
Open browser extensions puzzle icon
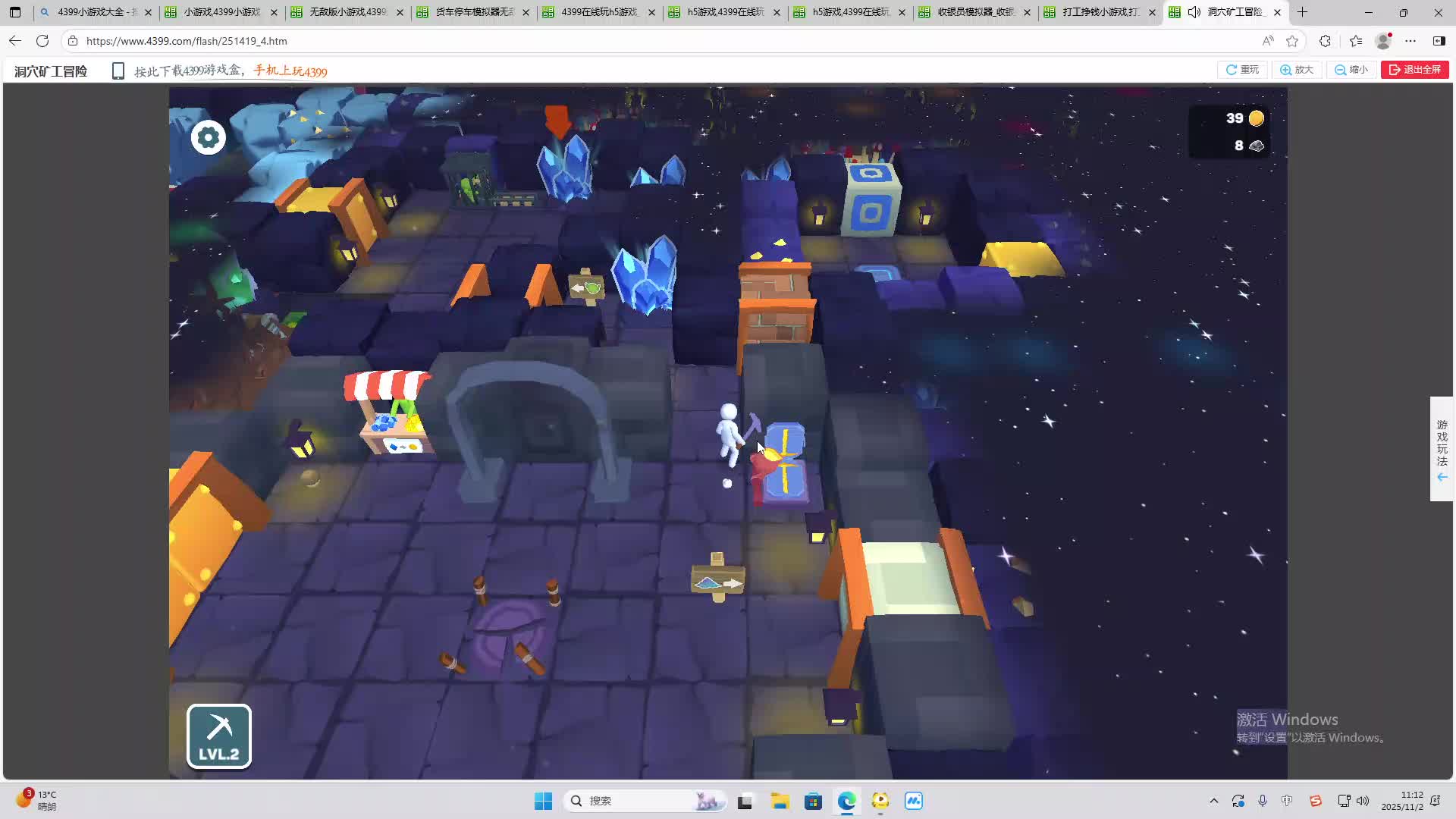1325,41
